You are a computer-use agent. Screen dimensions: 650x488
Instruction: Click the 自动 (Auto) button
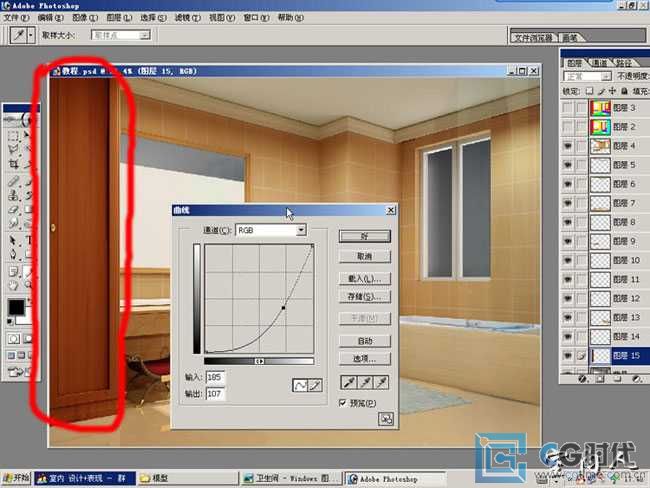point(365,341)
